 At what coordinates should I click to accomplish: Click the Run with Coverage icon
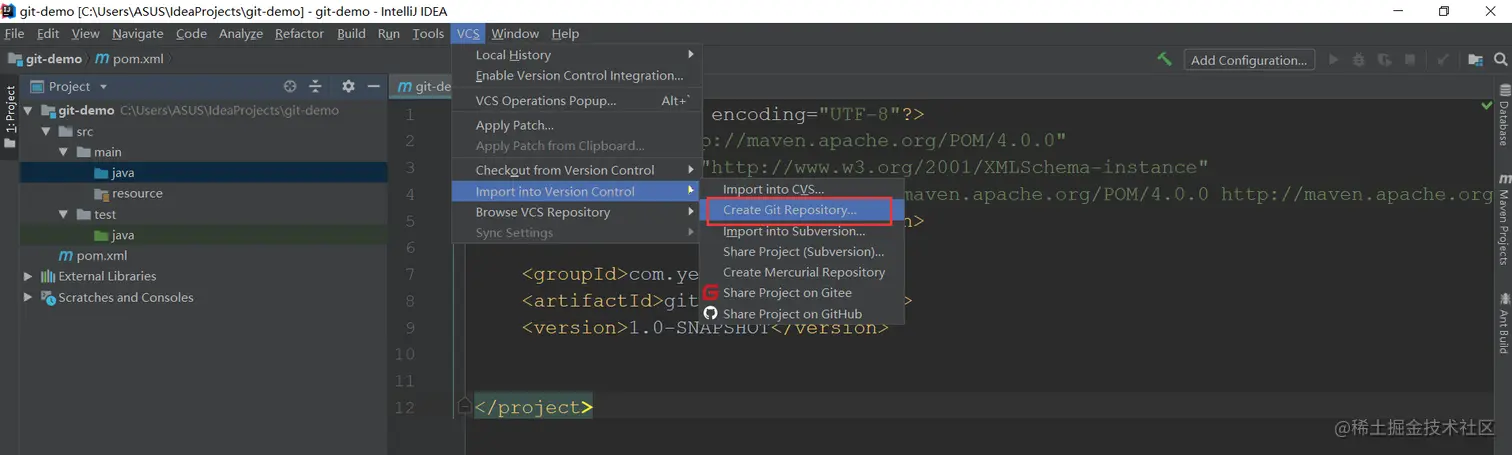tap(1385, 60)
